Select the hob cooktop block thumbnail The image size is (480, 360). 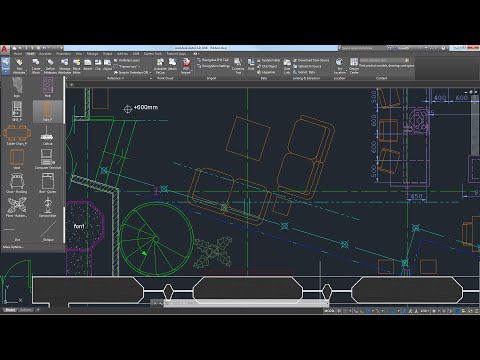click(47, 87)
